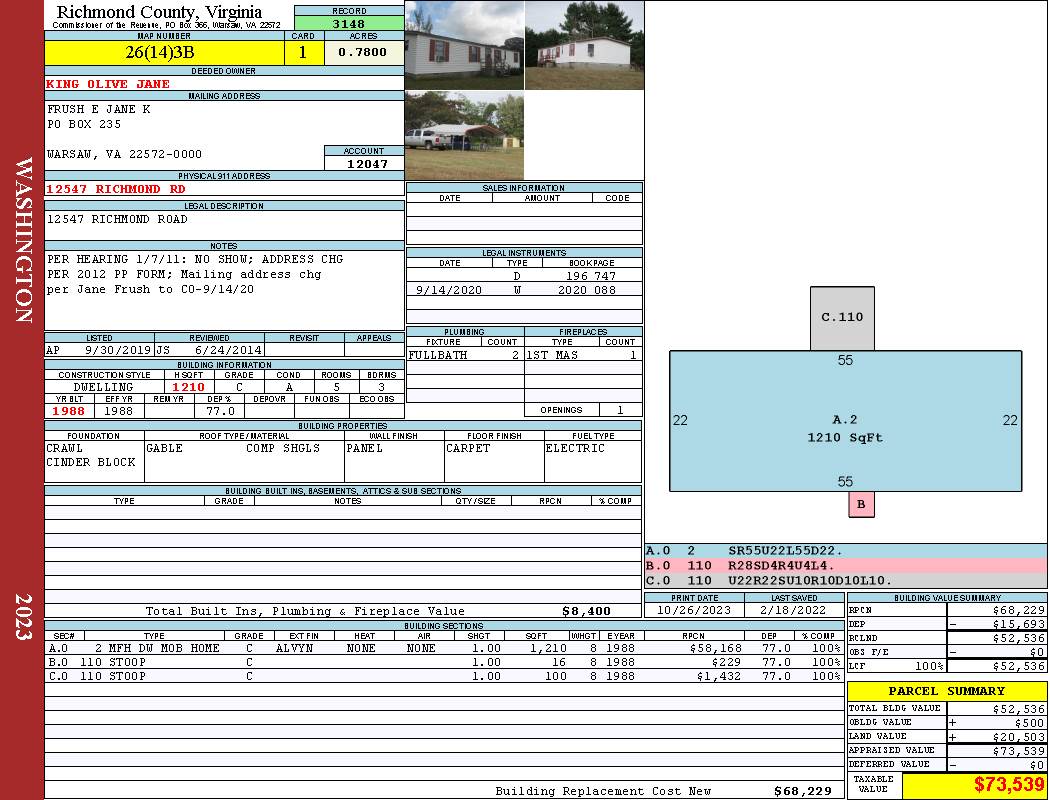
Task: Click mailing name FRUSH E JANE K
Action: pyautogui.click(x=98, y=109)
